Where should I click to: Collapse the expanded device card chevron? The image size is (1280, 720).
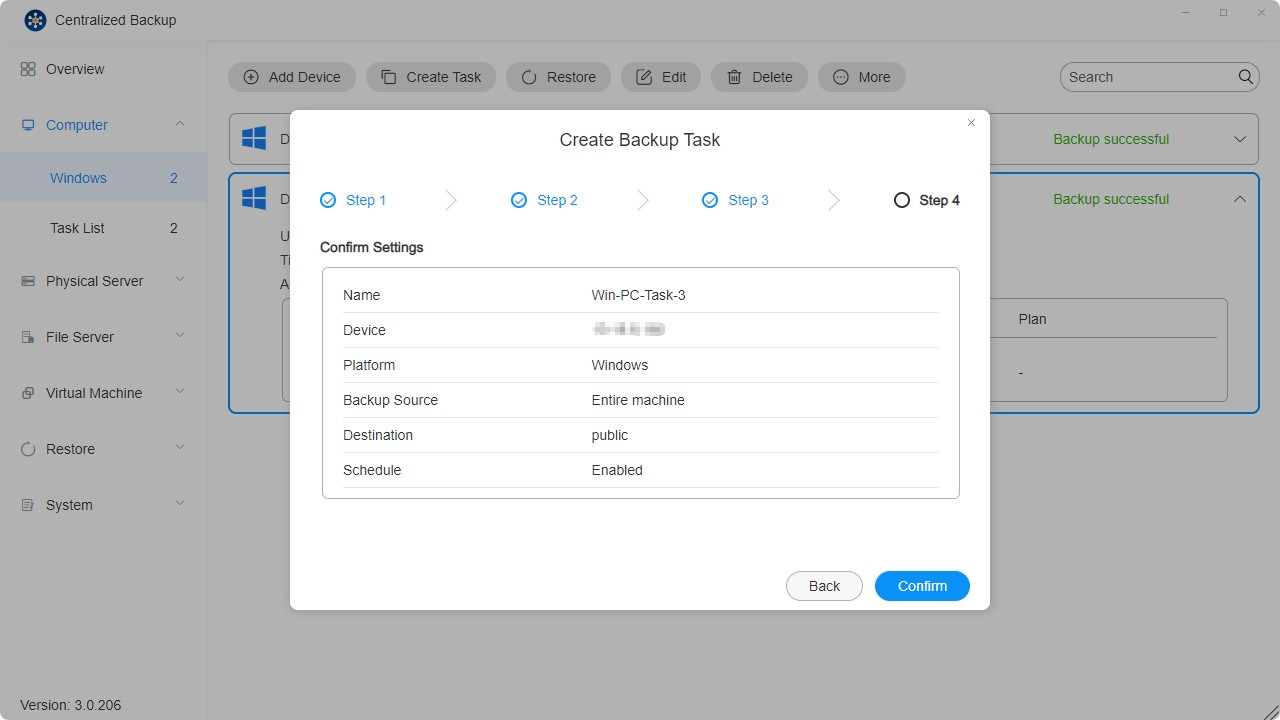(1240, 199)
